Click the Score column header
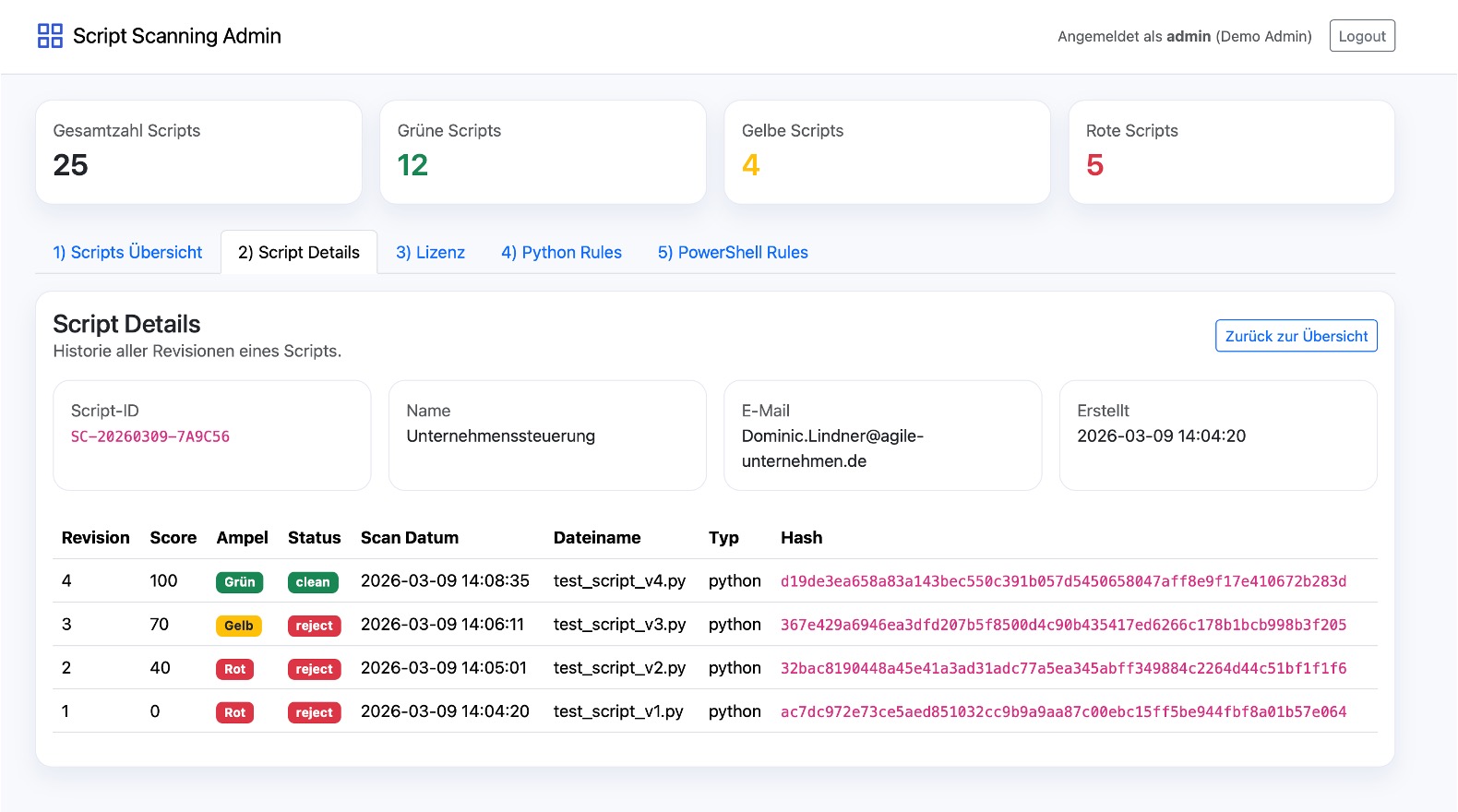The height and width of the screenshot is (812, 1458). click(x=173, y=538)
